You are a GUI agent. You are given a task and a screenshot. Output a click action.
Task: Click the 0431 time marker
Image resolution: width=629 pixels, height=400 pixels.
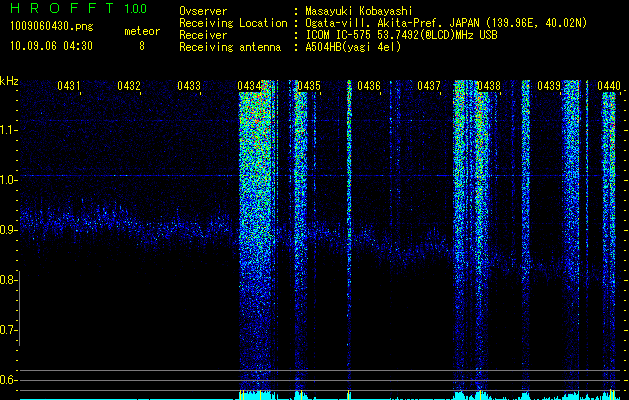tap(69, 86)
